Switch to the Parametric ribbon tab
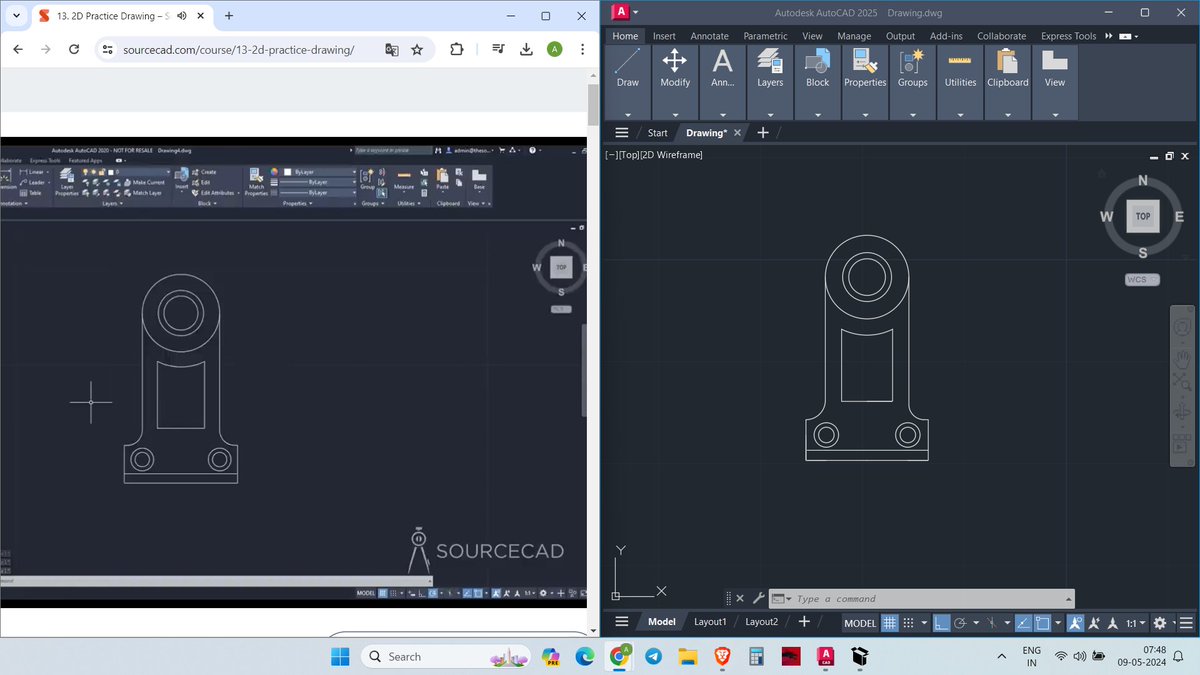 tap(766, 36)
